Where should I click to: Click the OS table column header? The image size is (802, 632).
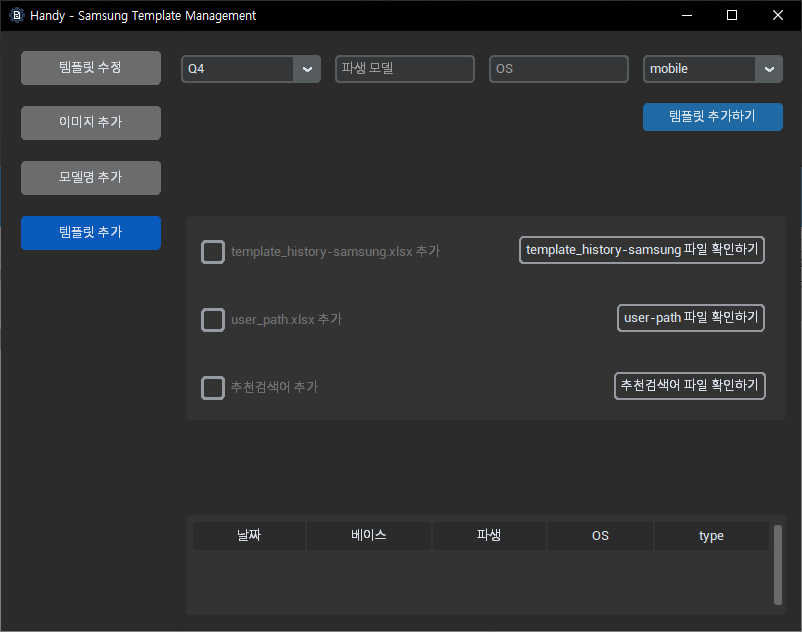(x=600, y=536)
